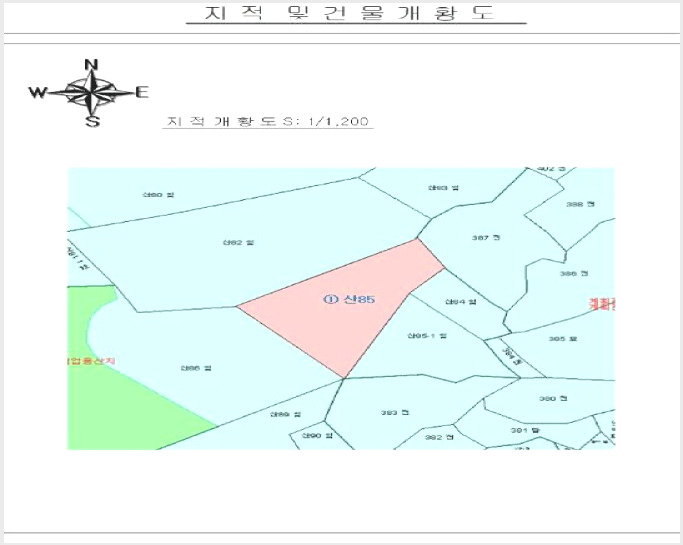This screenshot has width=683, height=545.
Task: Click the parcel label '산80 임'
Action: point(159,194)
